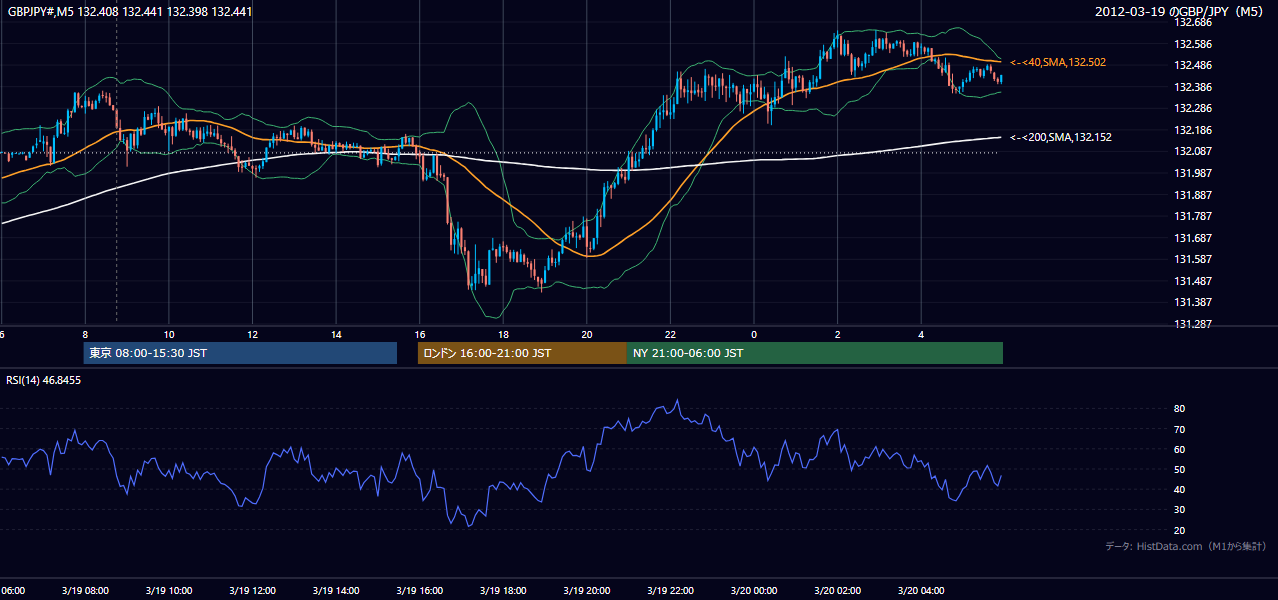
Task: Click the RSI 20 level label
Action: (x=1179, y=530)
